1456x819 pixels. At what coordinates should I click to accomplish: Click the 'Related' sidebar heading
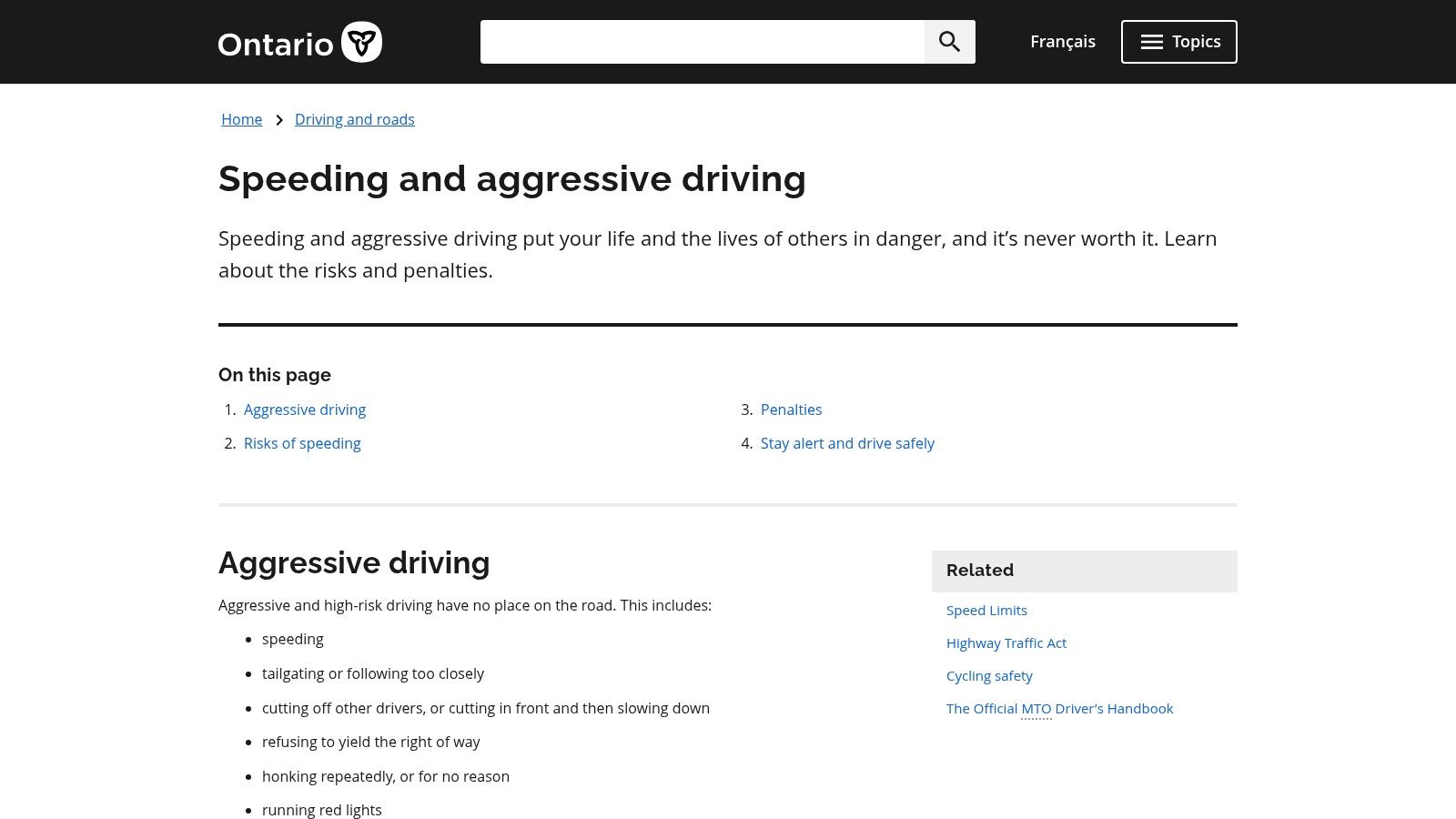click(980, 570)
